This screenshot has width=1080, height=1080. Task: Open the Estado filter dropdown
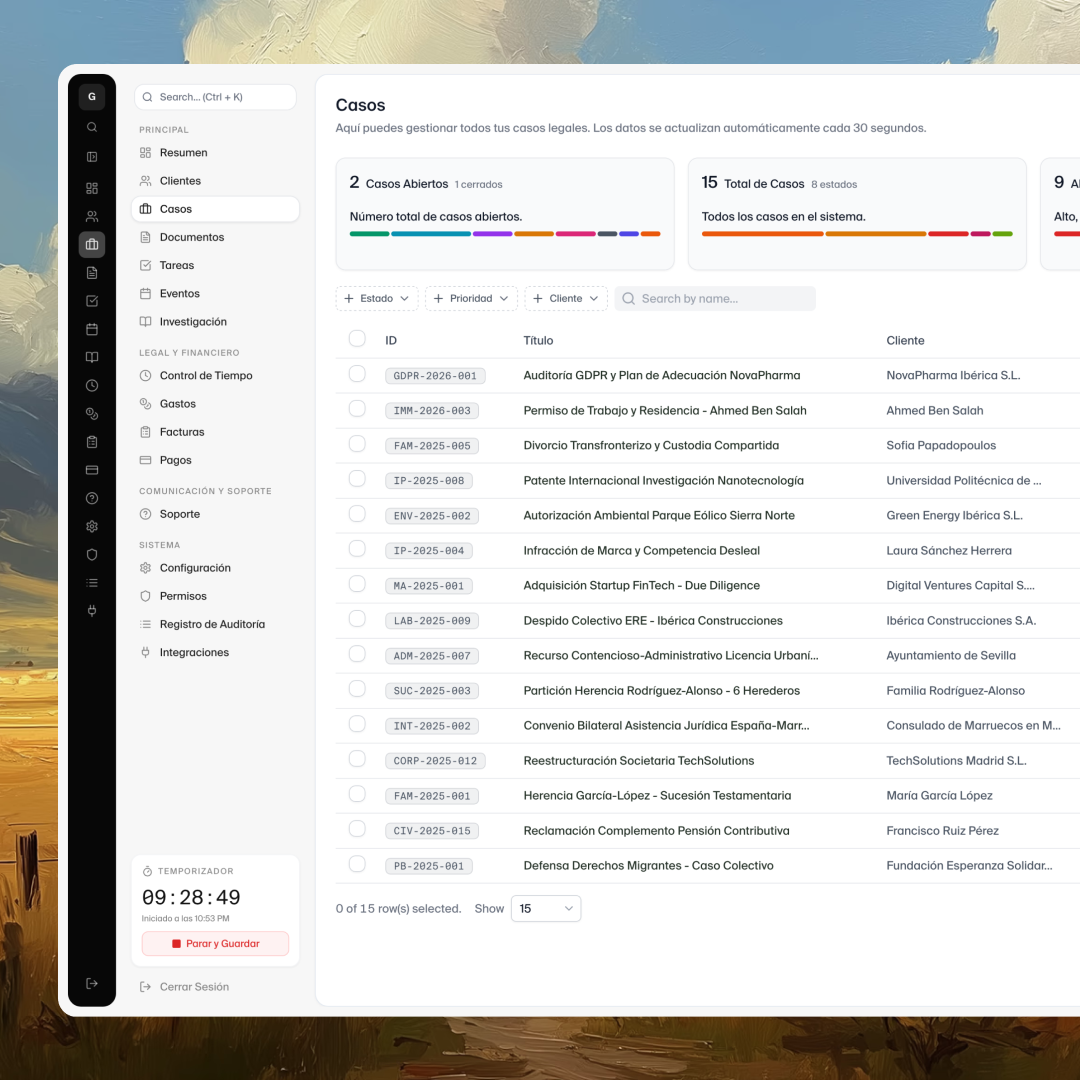[377, 298]
